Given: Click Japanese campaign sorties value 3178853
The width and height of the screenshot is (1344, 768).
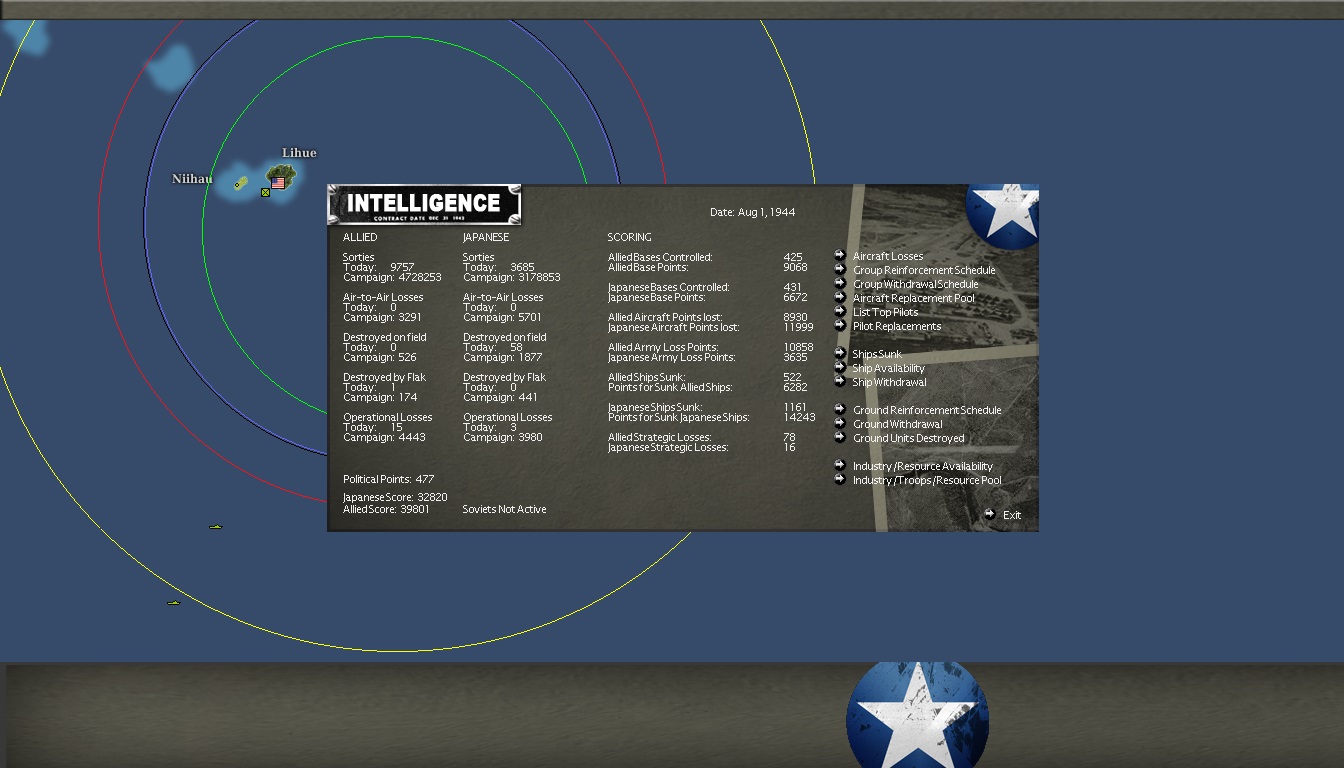Looking at the screenshot, I should pos(539,277).
